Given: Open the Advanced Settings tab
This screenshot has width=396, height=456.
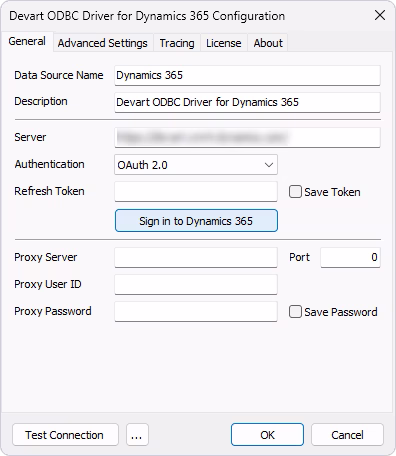Looking at the screenshot, I should [103, 43].
